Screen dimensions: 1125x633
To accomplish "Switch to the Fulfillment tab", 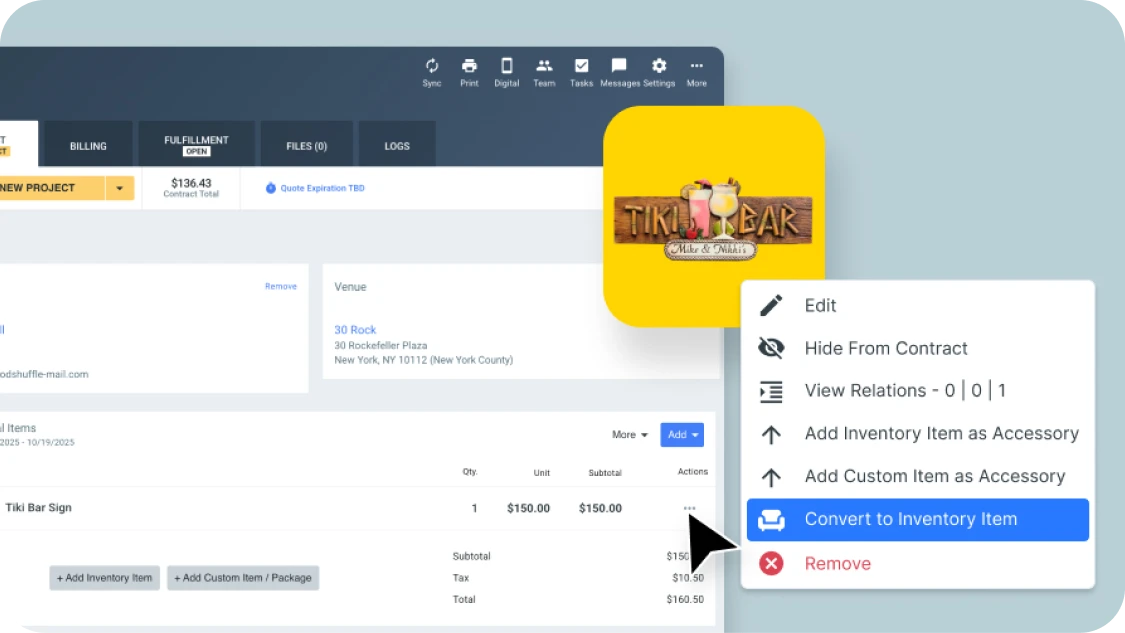I will pos(196,143).
